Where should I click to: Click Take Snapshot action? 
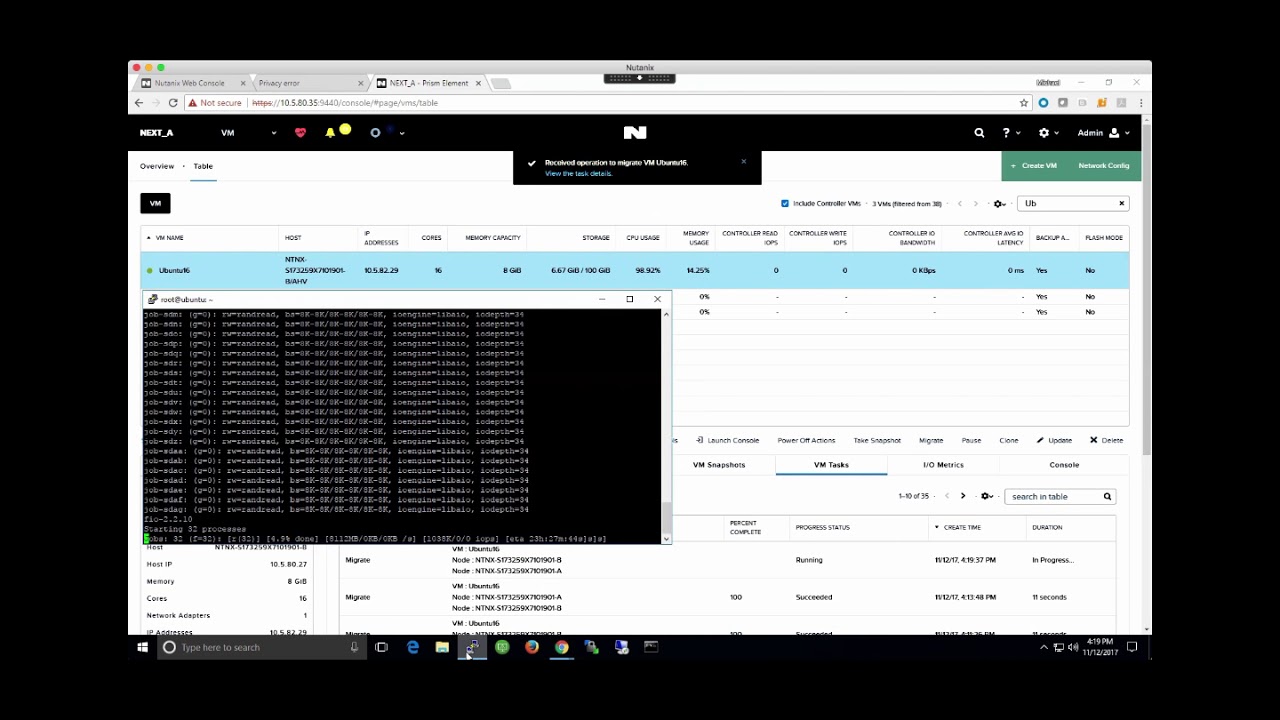pyautogui.click(x=877, y=440)
